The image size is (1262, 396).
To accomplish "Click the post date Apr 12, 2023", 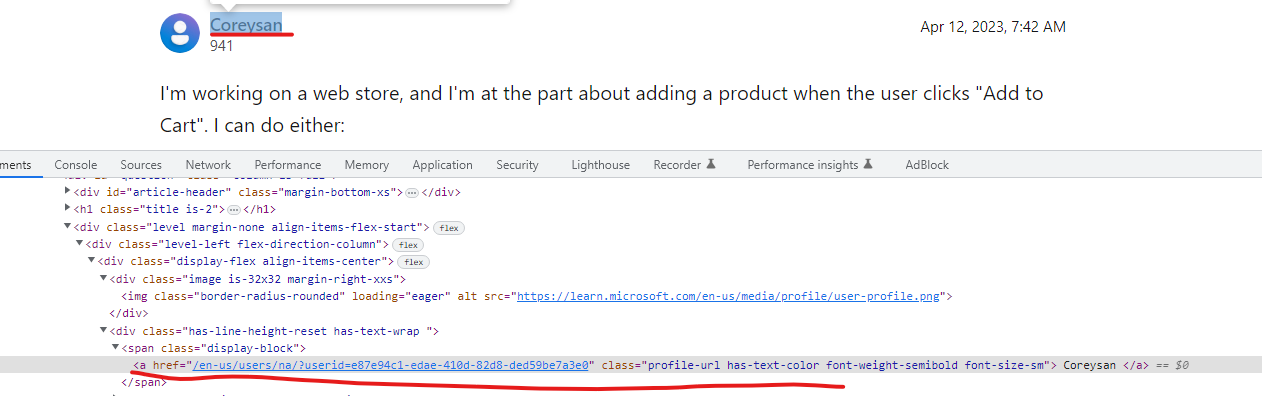I will [x=992, y=27].
